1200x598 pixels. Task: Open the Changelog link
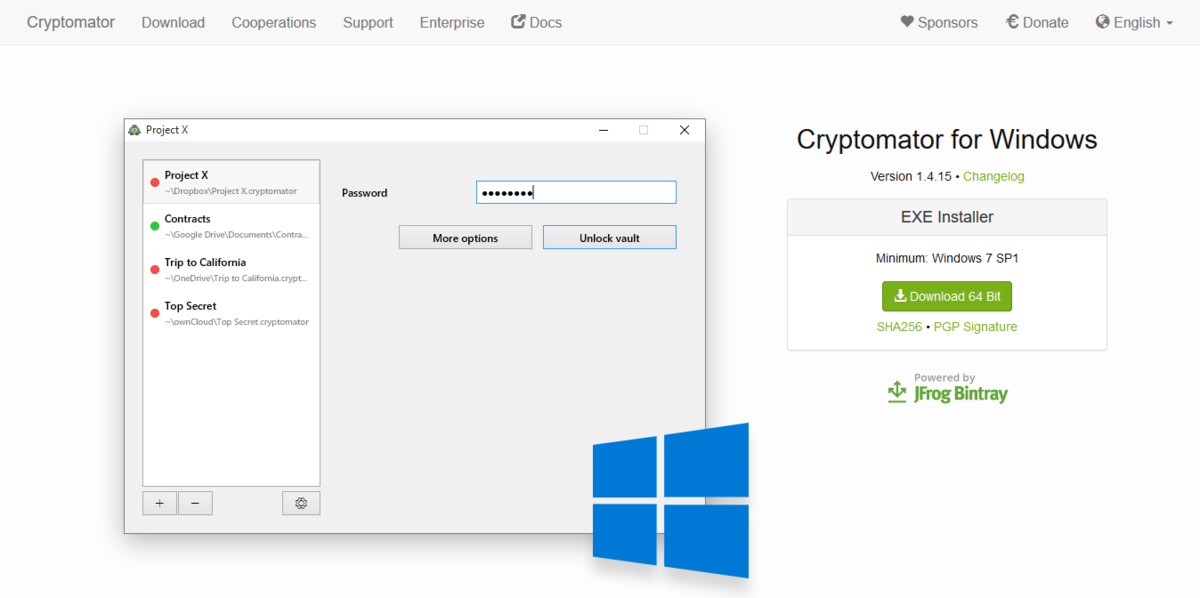click(994, 176)
